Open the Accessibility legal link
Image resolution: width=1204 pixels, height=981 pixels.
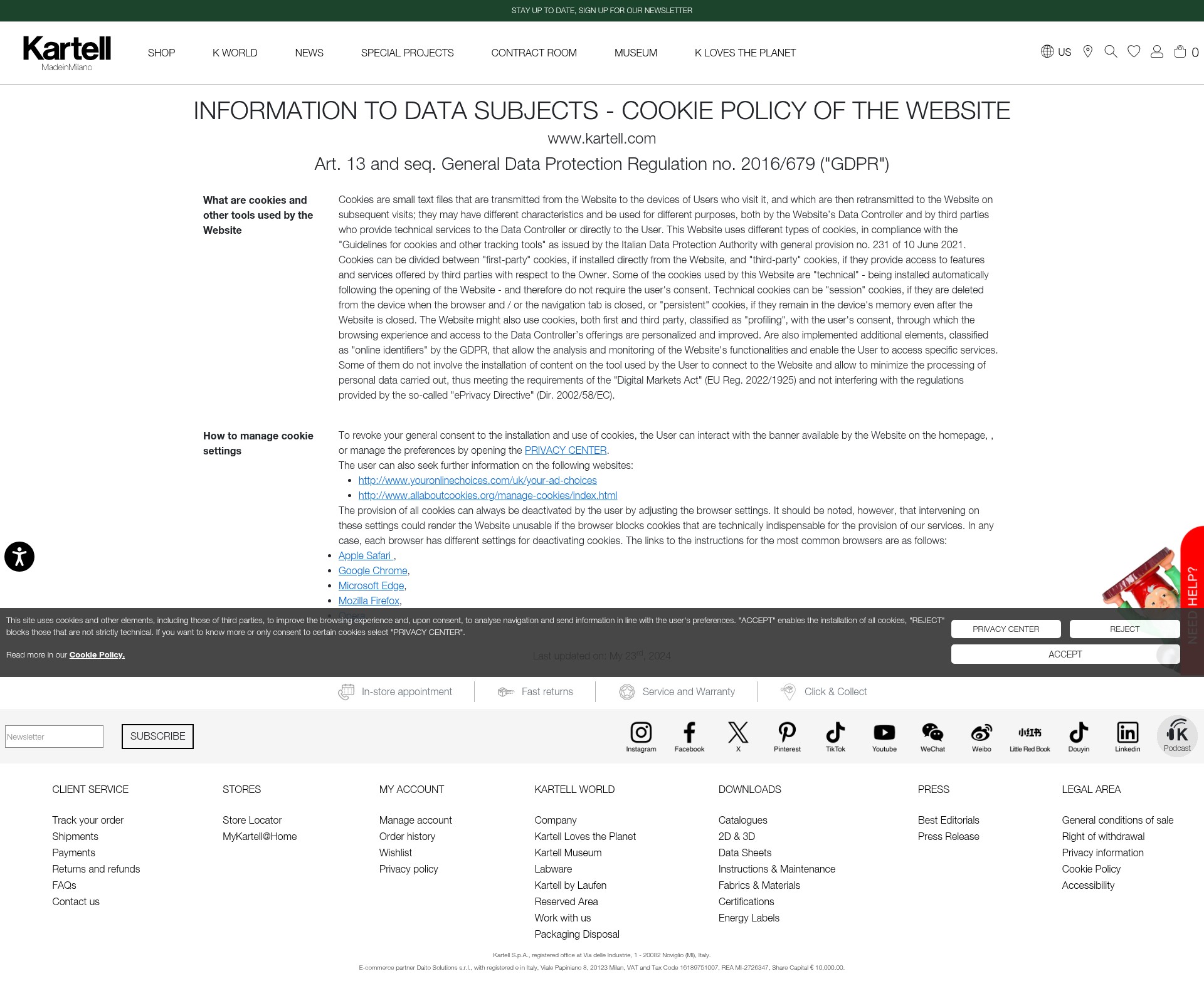[1089, 886]
